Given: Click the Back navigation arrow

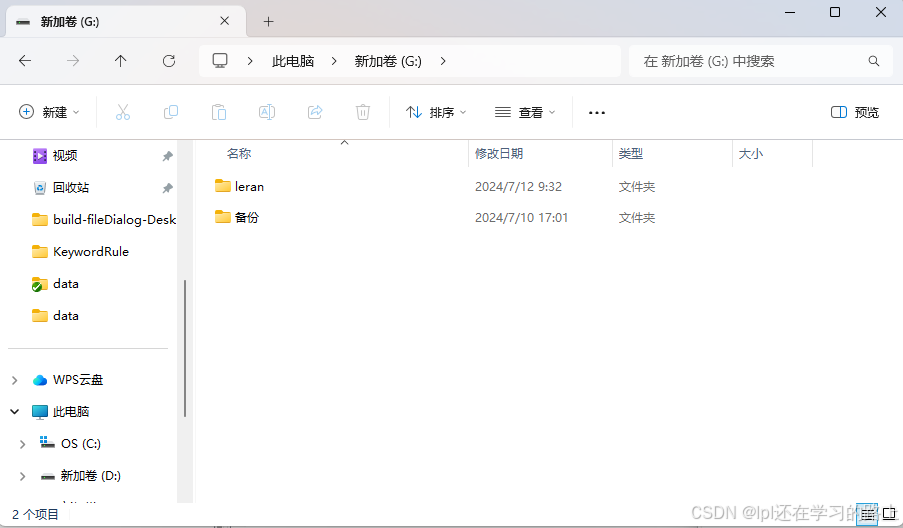Looking at the screenshot, I should [25, 60].
